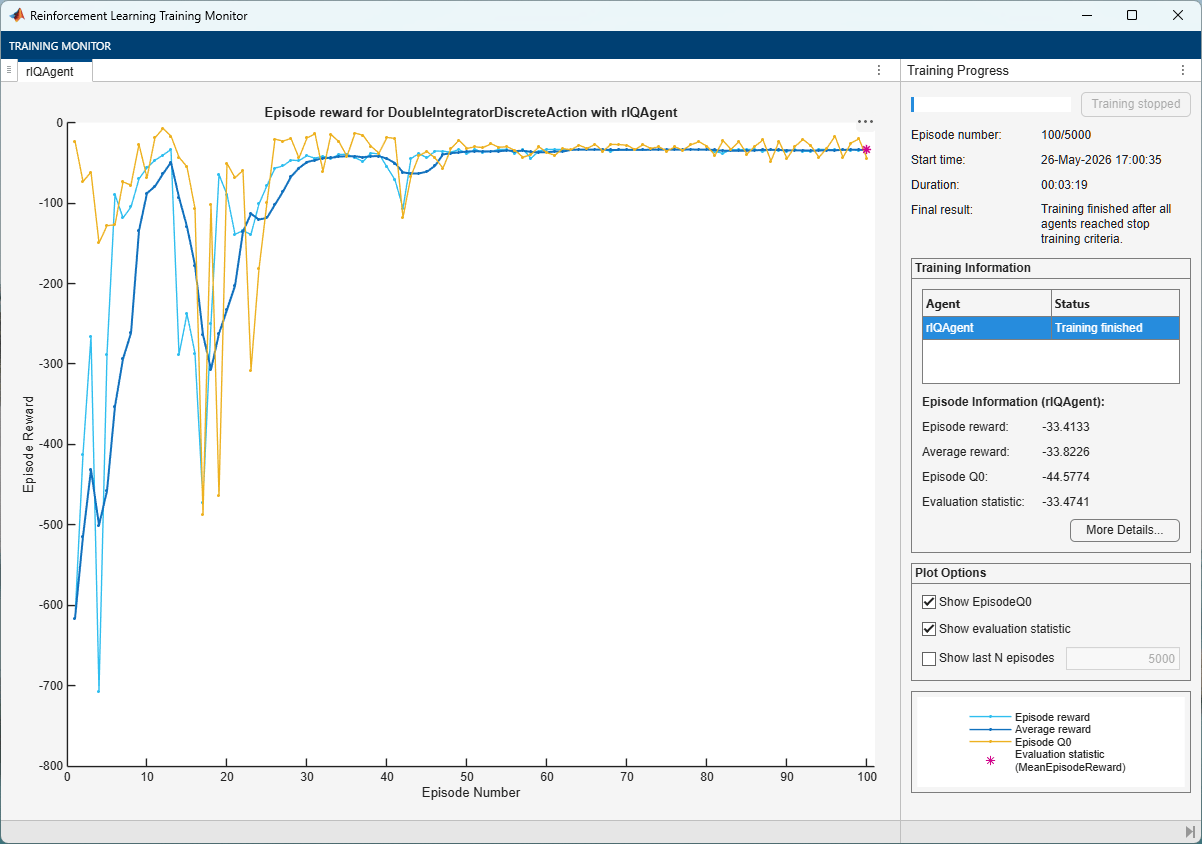Collapse the right panel using bottom-right arrow icon
The image size is (1202, 844).
pos(1189,832)
